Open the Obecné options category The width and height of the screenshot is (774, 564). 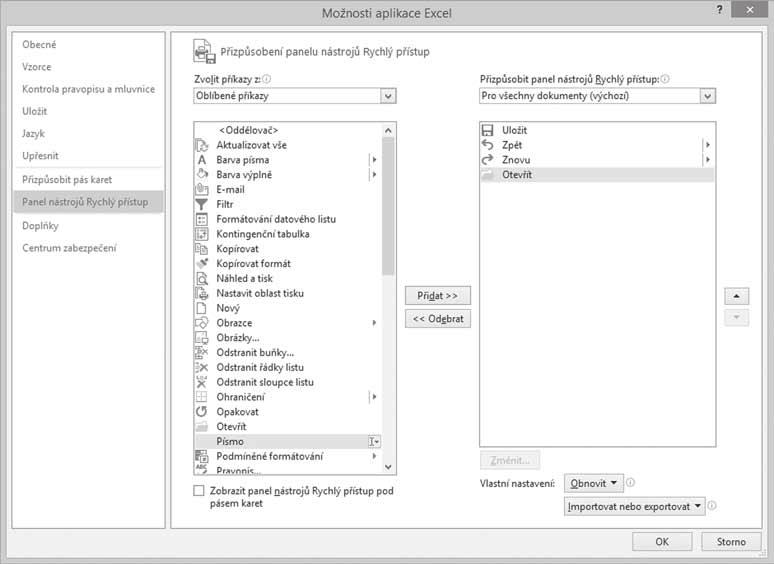(x=39, y=44)
